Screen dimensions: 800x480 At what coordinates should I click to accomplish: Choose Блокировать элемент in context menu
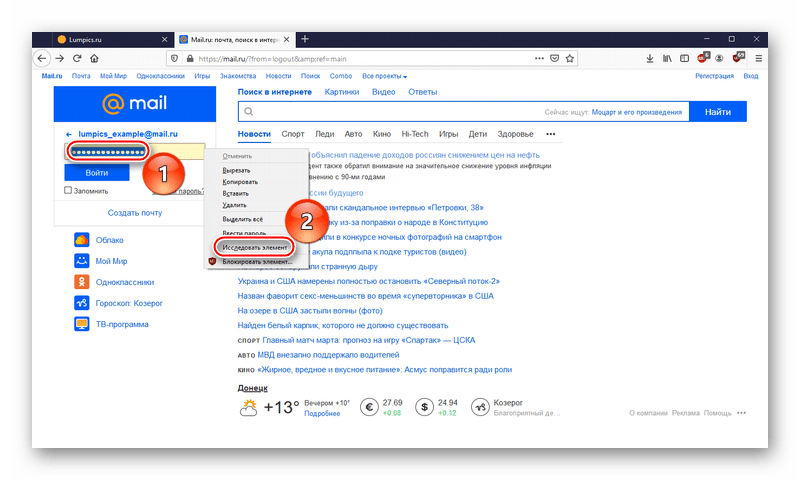pos(257,262)
